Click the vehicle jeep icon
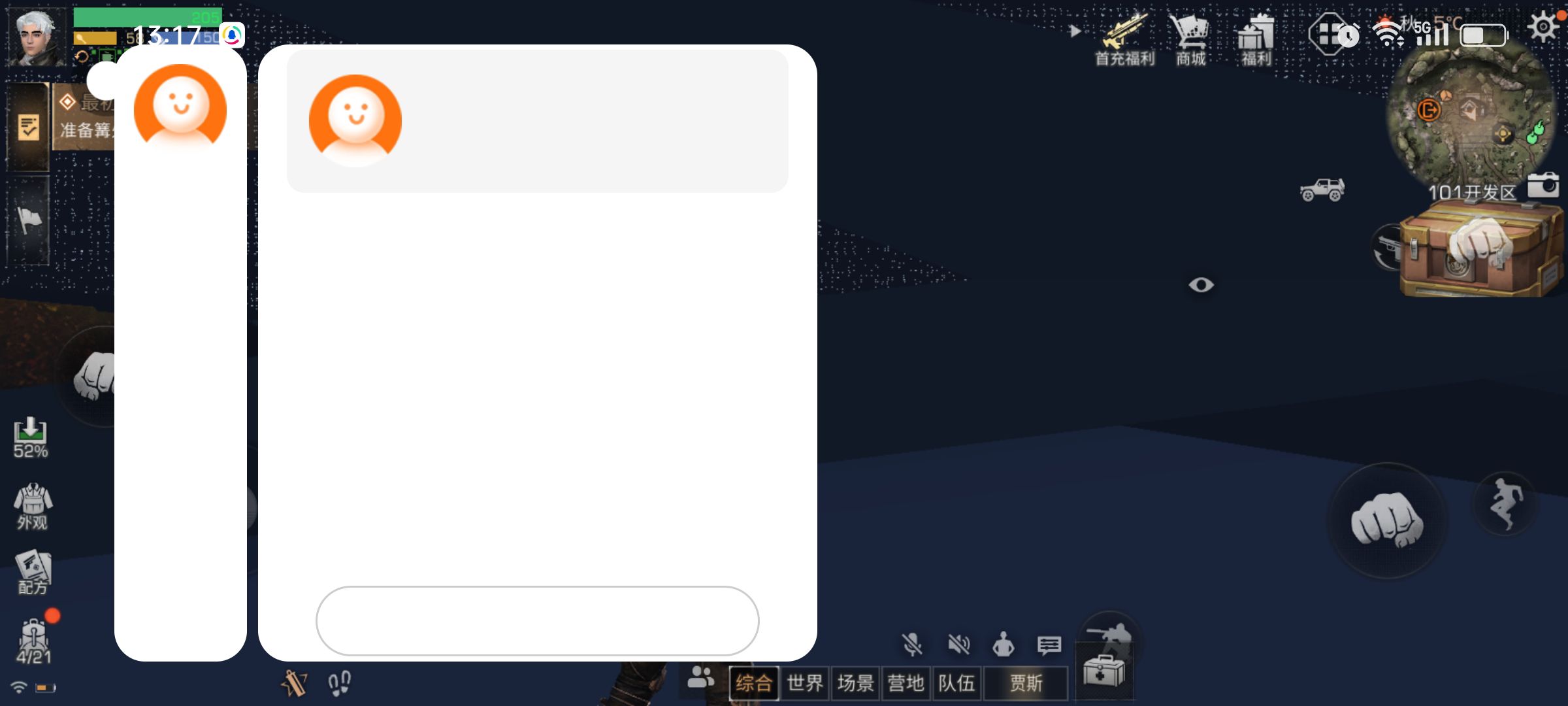The height and width of the screenshot is (706, 1568). [x=1322, y=190]
